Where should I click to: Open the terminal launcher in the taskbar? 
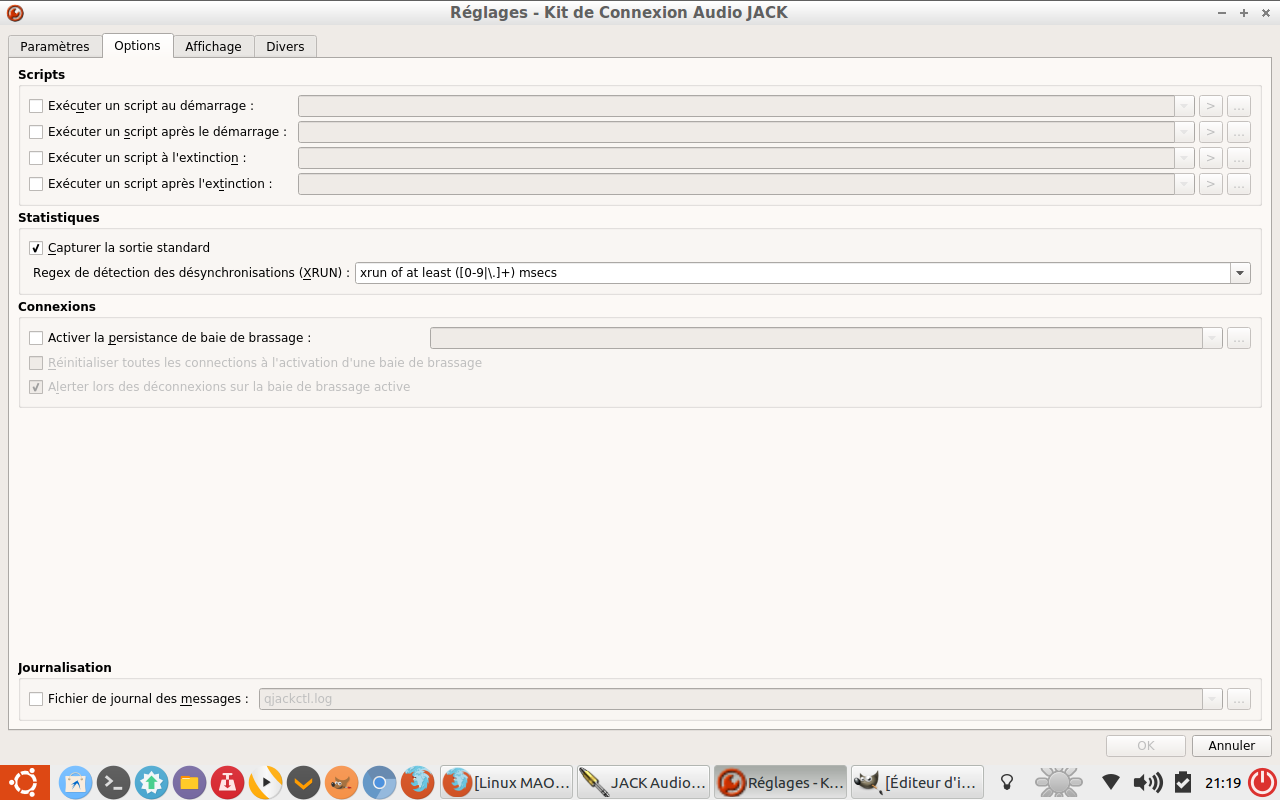point(114,782)
